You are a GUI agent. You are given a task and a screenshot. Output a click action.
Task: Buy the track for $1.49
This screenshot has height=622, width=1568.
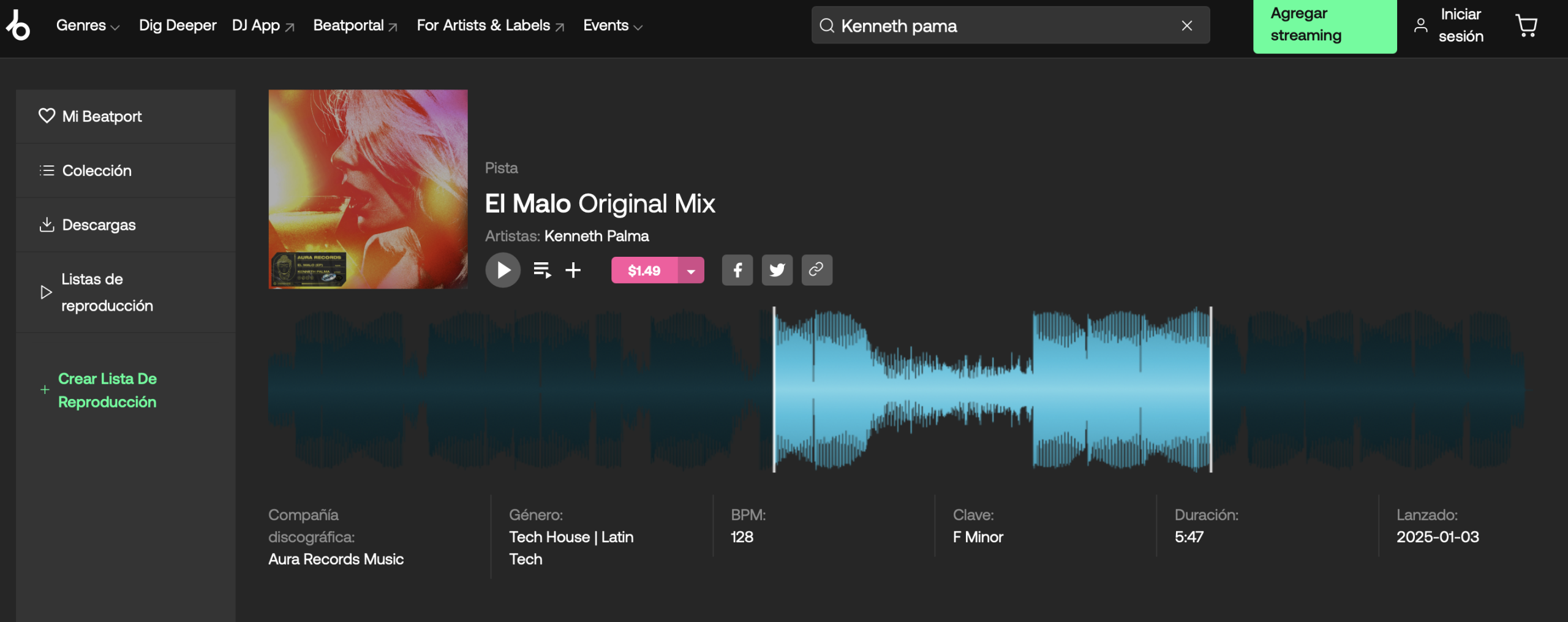click(644, 270)
